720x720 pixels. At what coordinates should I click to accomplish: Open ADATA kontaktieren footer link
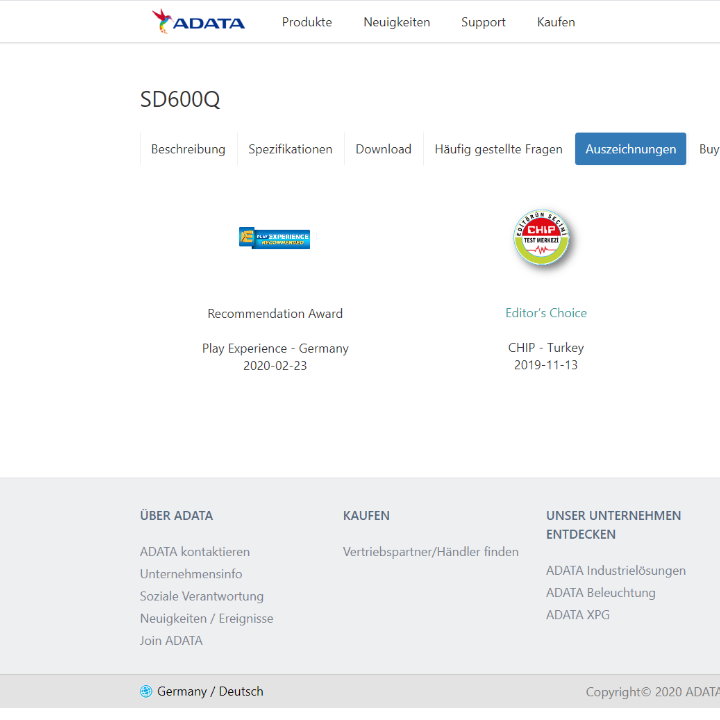(x=195, y=551)
